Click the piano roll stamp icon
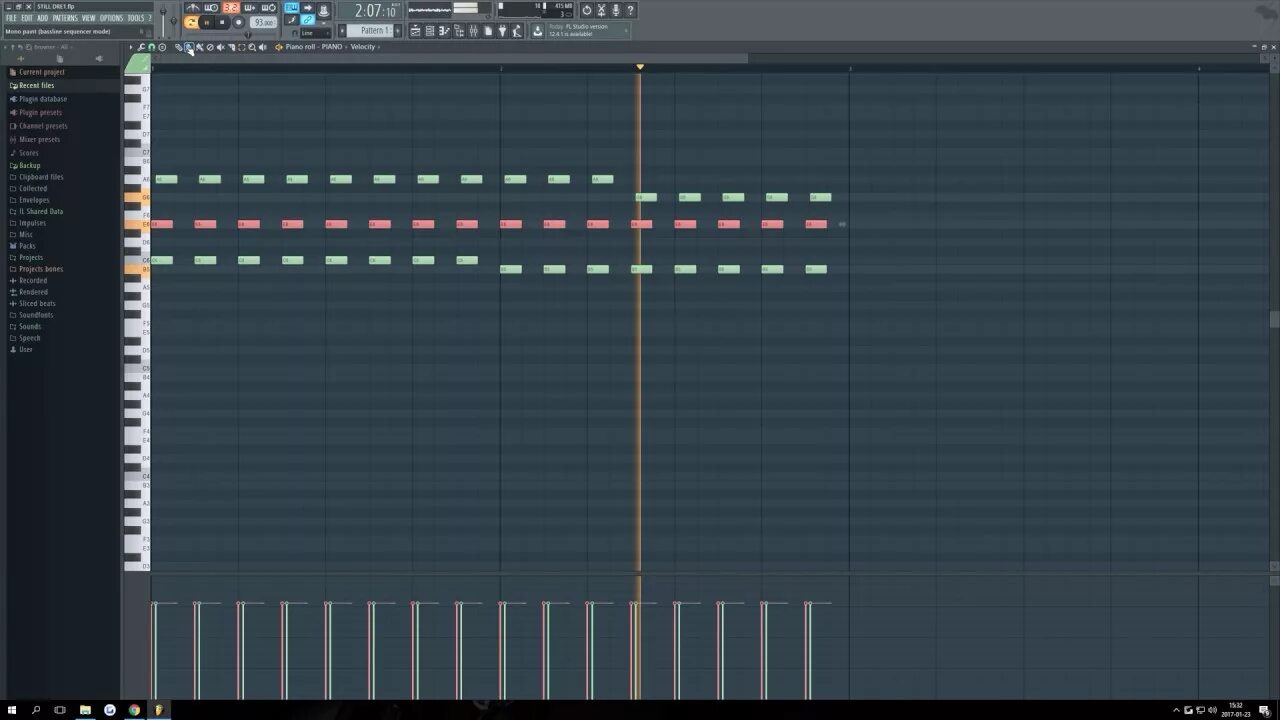Image resolution: width=1280 pixels, height=720 pixels. (x=162, y=47)
